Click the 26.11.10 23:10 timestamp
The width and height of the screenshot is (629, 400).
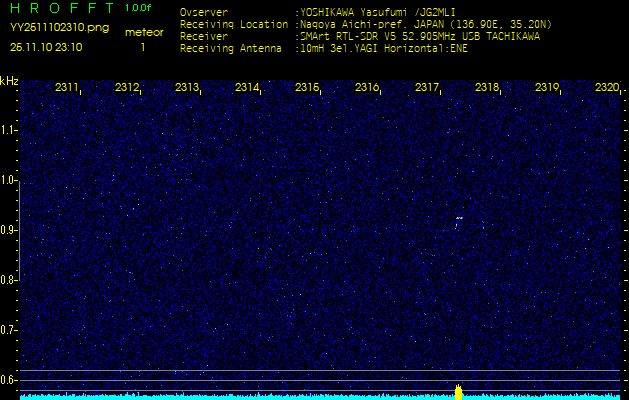(x=45, y=47)
